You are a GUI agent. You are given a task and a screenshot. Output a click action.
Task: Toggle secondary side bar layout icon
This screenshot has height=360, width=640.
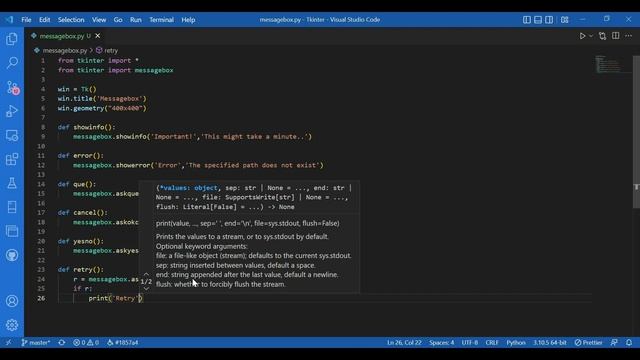(x=549, y=20)
